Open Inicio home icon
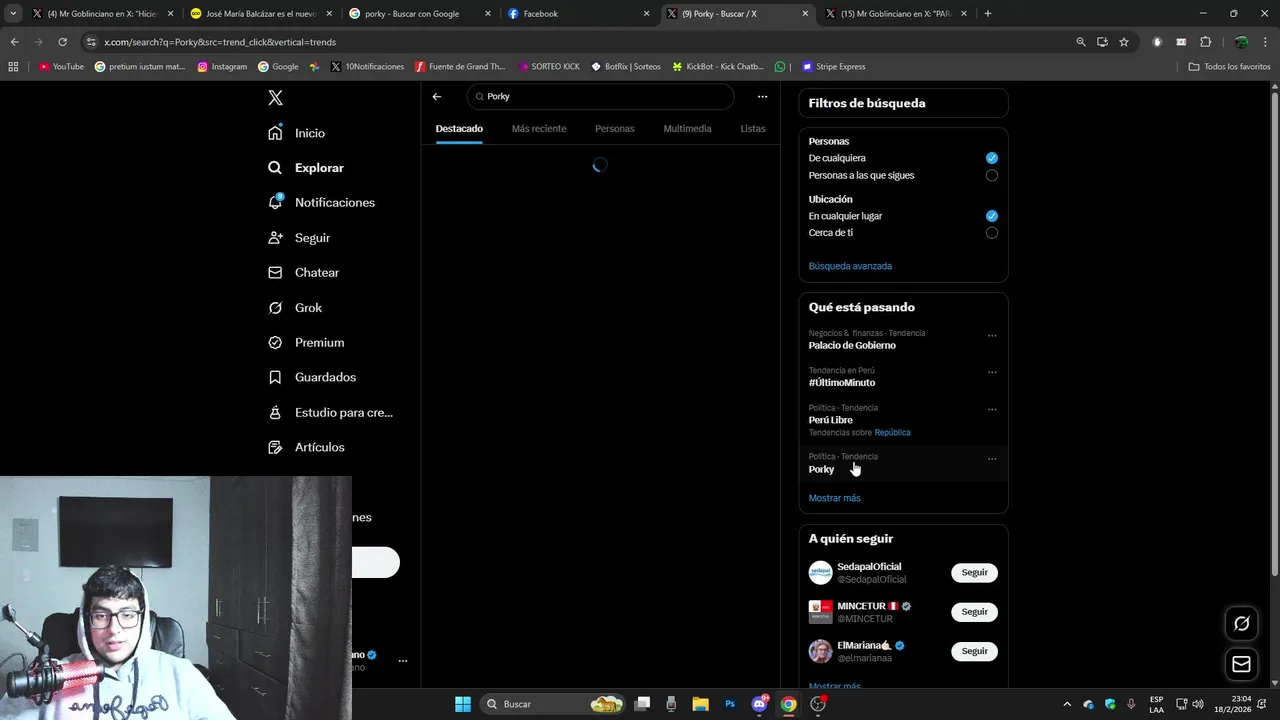Screen dimensions: 1280x720 [x=275, y=133]
